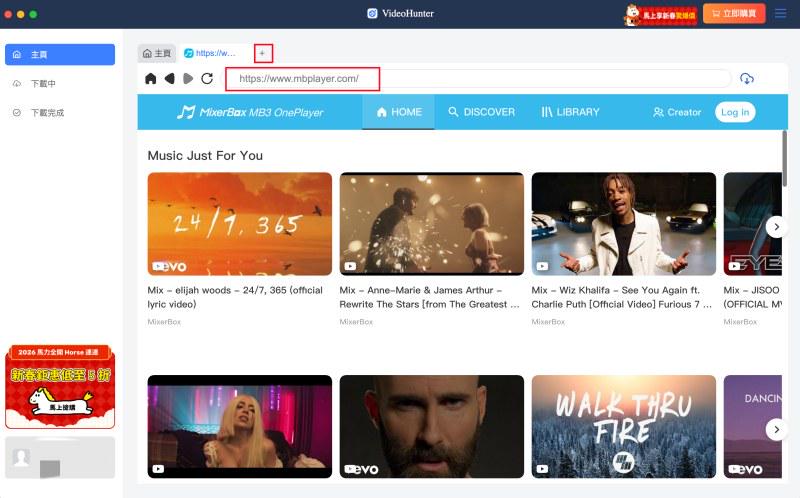The height and width of the screenshot is (498, 800).
Task: Reload the page with refresh icon
Action: (x=207, y=79)
